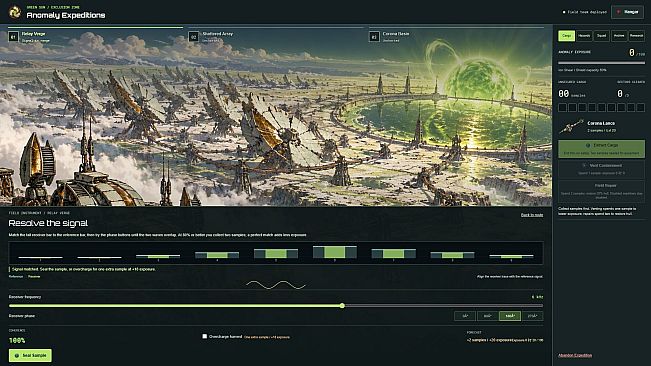This screenshot has width=651, height=366.
Task: Set receiver phase to 270°
Action: pyautogui.click(x=532, y=316)
